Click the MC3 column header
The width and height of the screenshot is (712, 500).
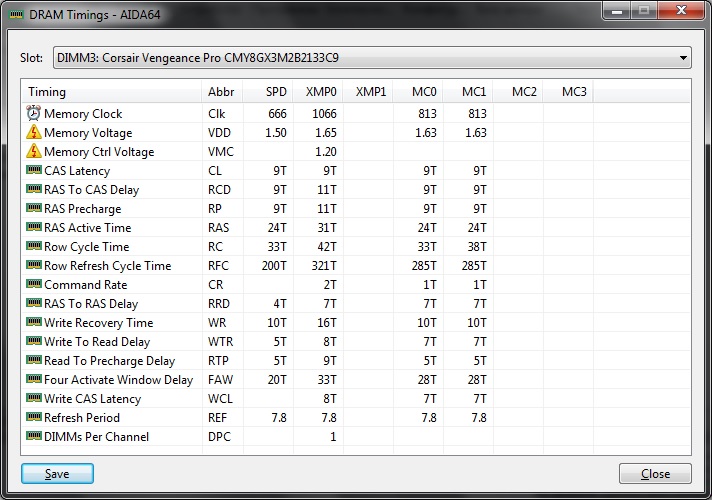[568, 92]
